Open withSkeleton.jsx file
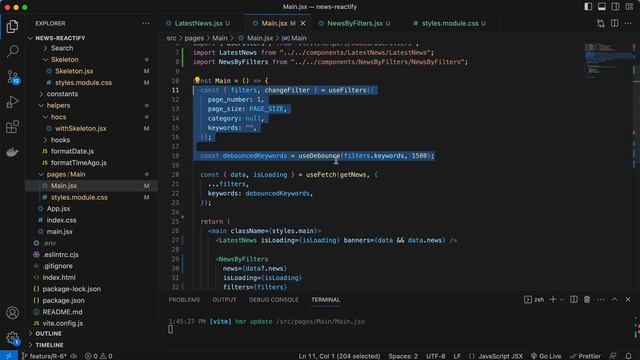Viewport: 640px width, 360px height. (x=80, y=128)
